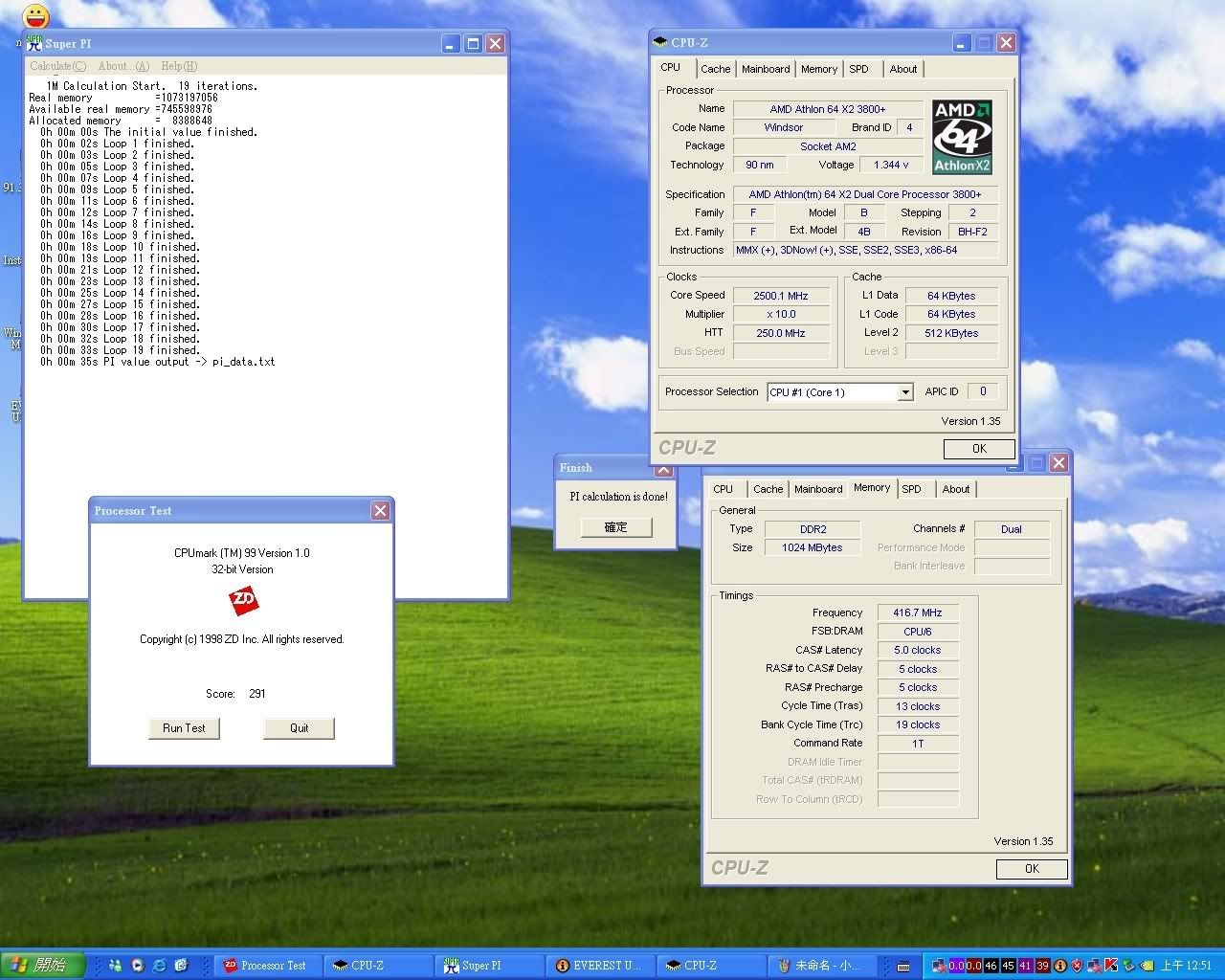Click the Package value Socket AM2

tap(828, 146)
